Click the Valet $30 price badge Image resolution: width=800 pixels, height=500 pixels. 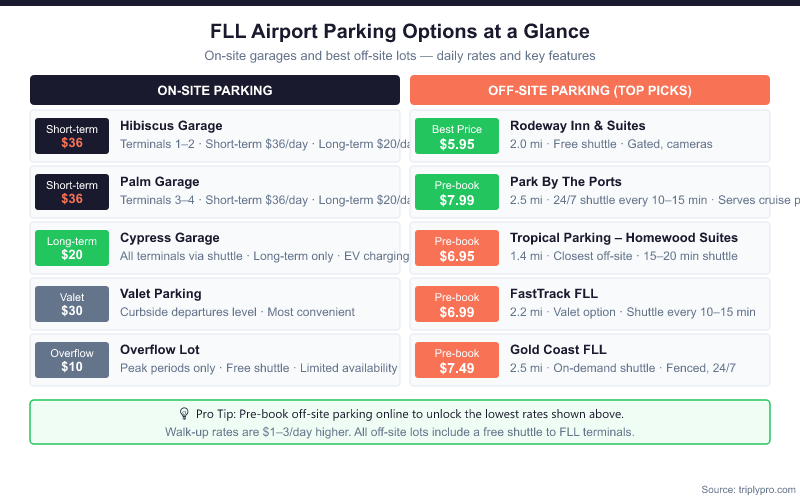point(72,304)
